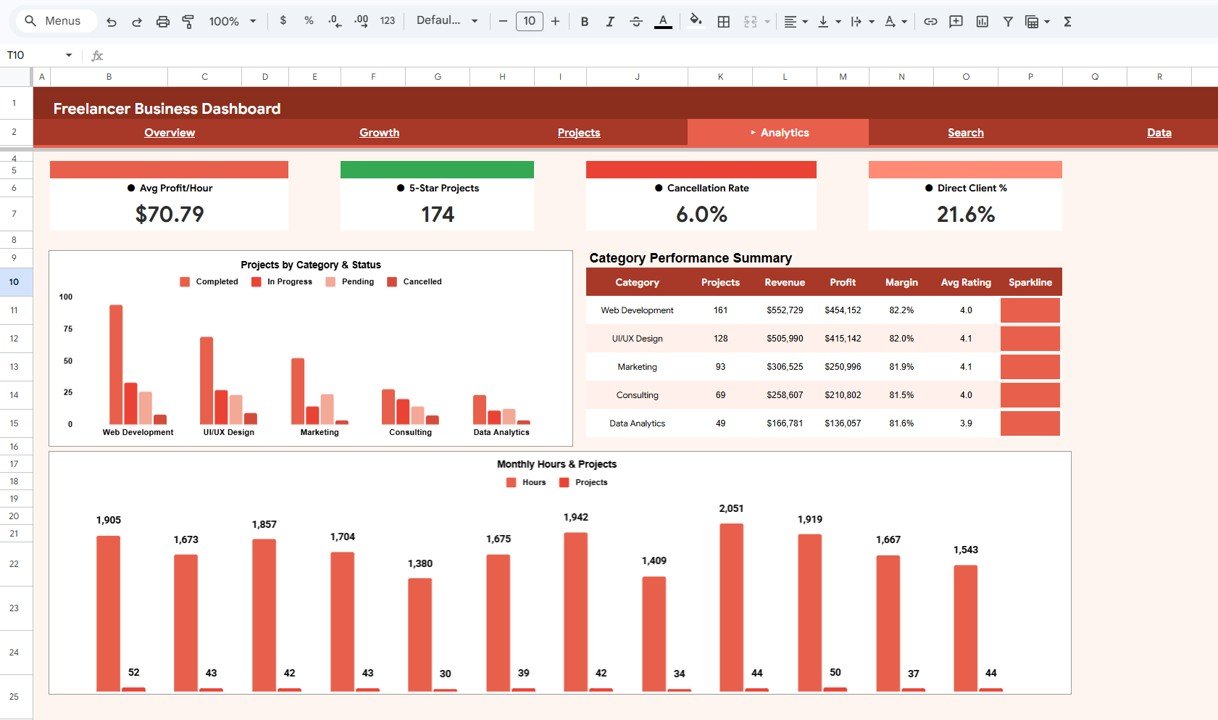The height and width of the screenshot is (720, 1218).
Task: Insert a comment
Action: pos(956,20)
